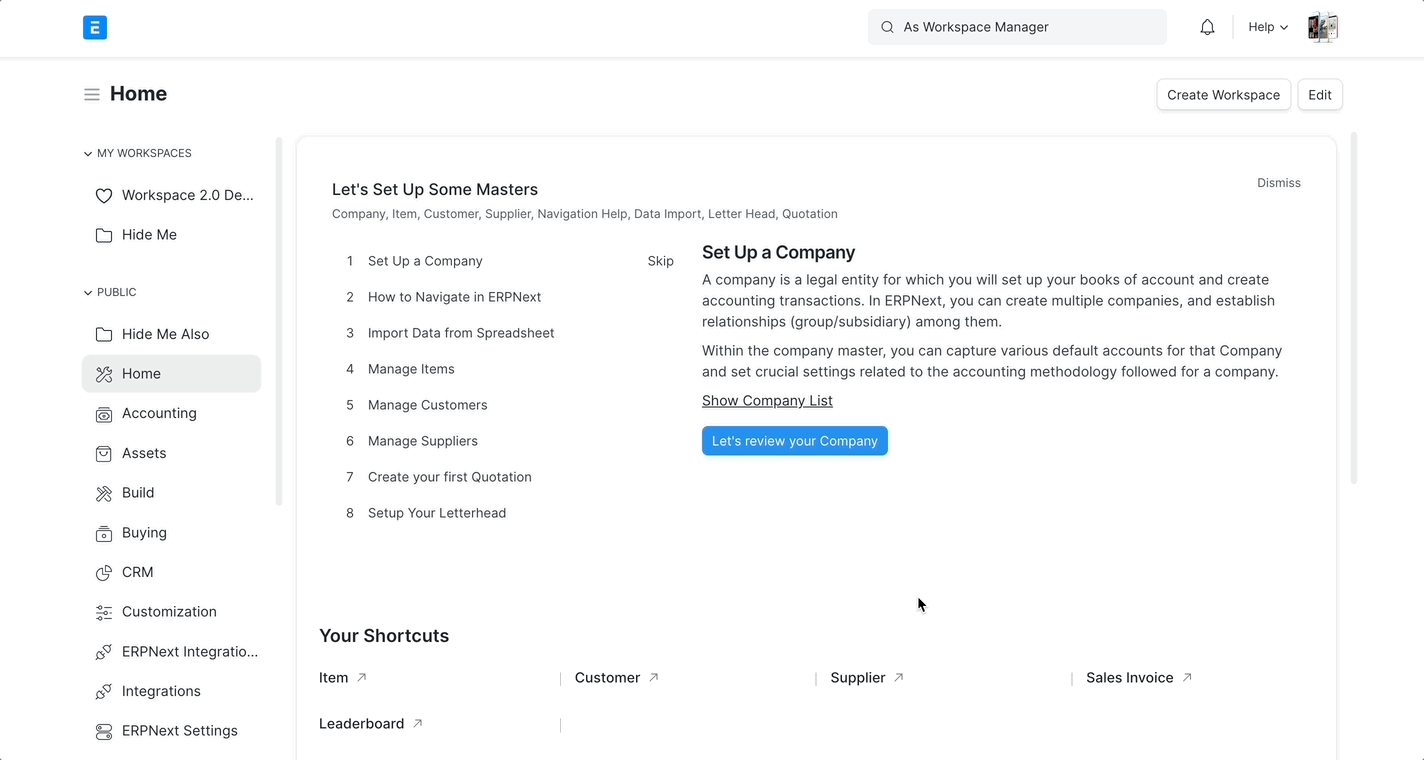The height and width of the screenshot is (760, 1424).
Task: Open the Accounting workspace icon
Action: pos(103,413)
